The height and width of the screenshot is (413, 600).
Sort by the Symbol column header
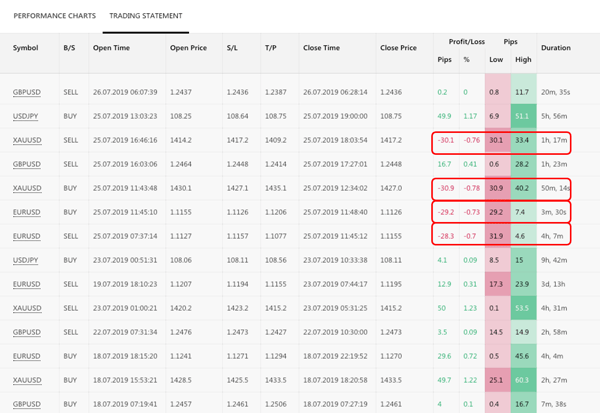pos(25,48)
